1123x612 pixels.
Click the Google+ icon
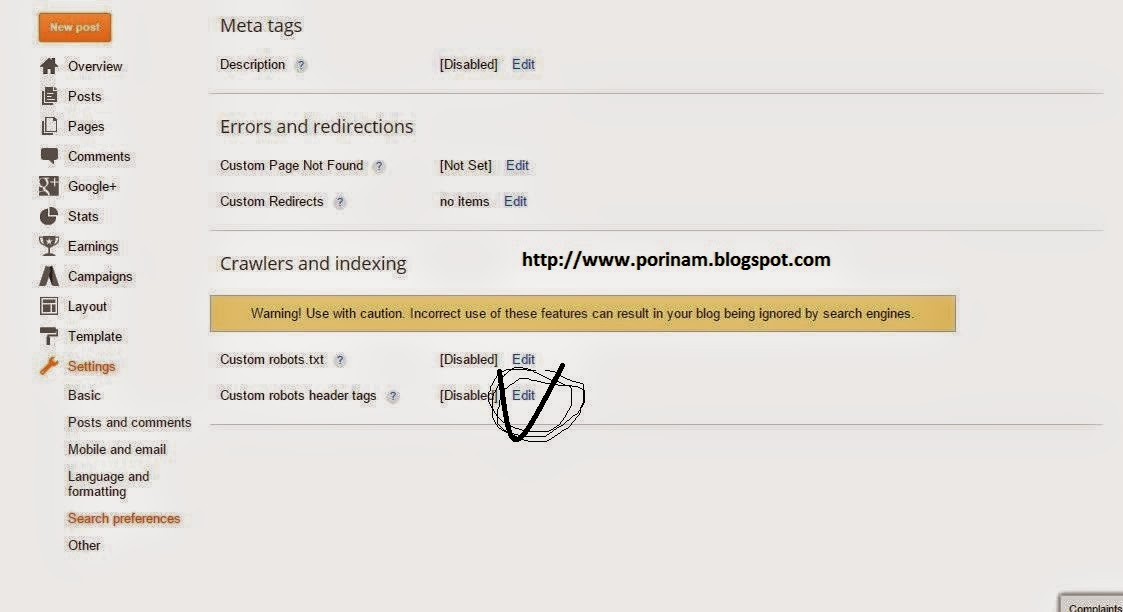(49, 186)
